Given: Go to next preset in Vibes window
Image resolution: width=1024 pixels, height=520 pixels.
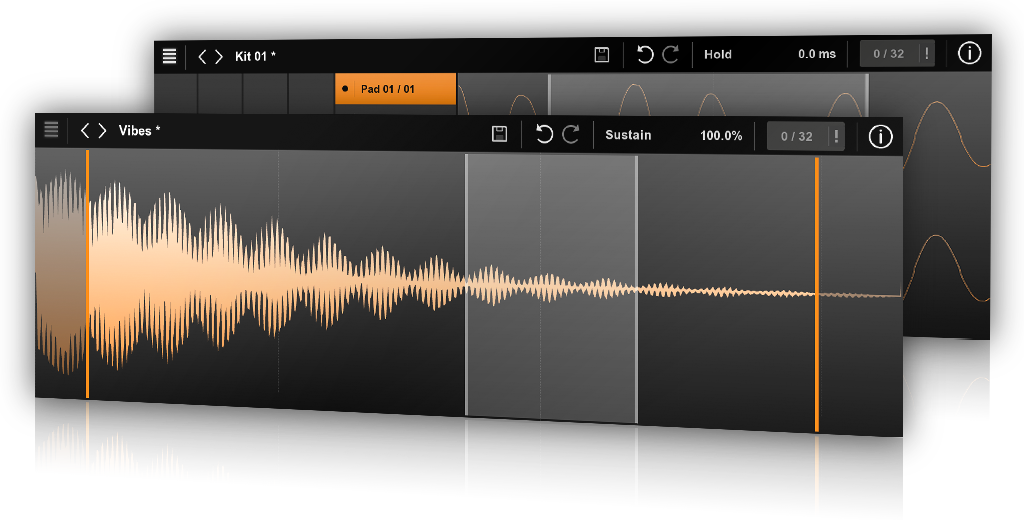Looking at the screenshot, I should click(102, 131).
